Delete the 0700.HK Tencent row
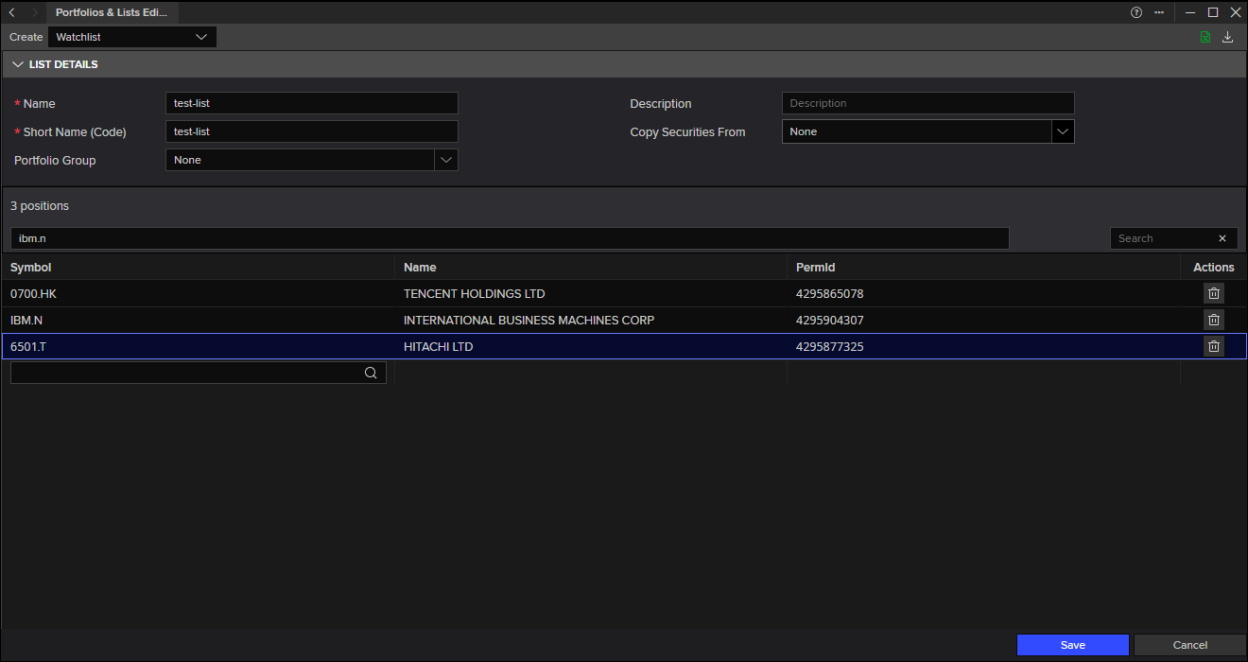Viewport: 1248px width, 662px height. 1213,293
